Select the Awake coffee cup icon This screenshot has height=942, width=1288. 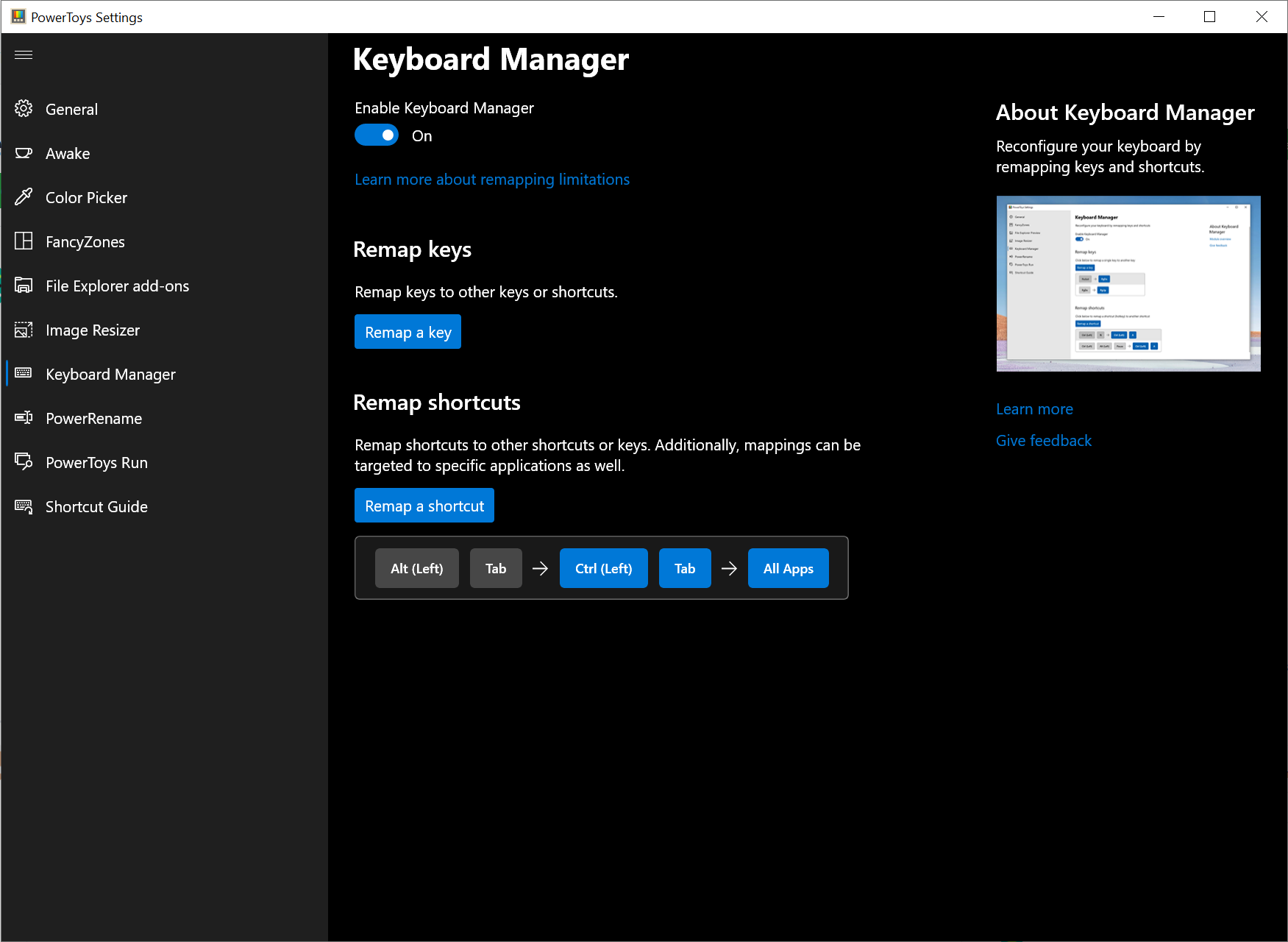tap(24, 153)
